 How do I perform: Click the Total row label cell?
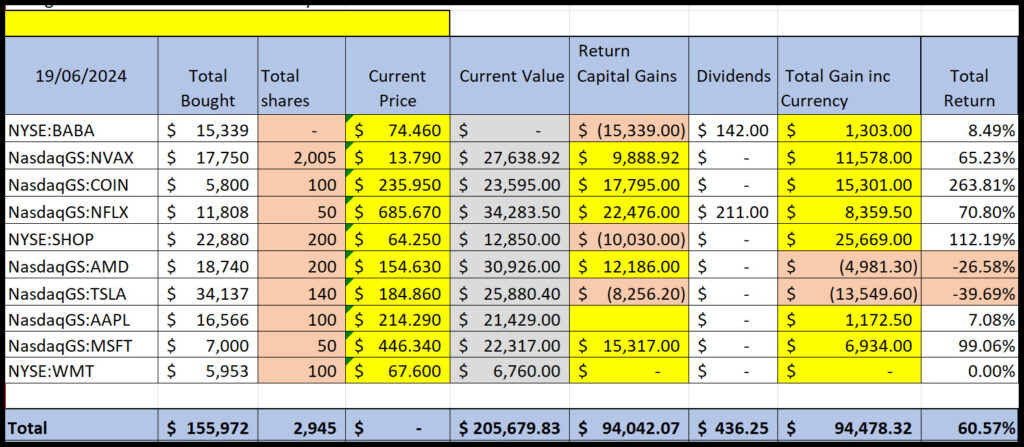(82, 428)
